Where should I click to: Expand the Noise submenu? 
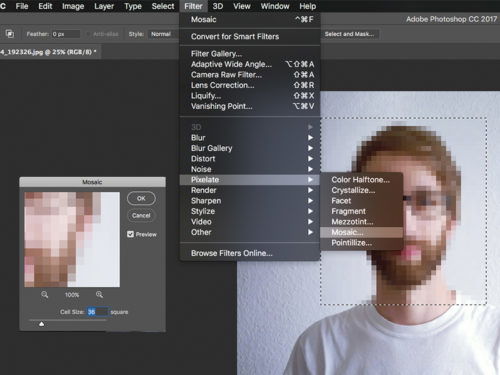[x=250, y=169]
